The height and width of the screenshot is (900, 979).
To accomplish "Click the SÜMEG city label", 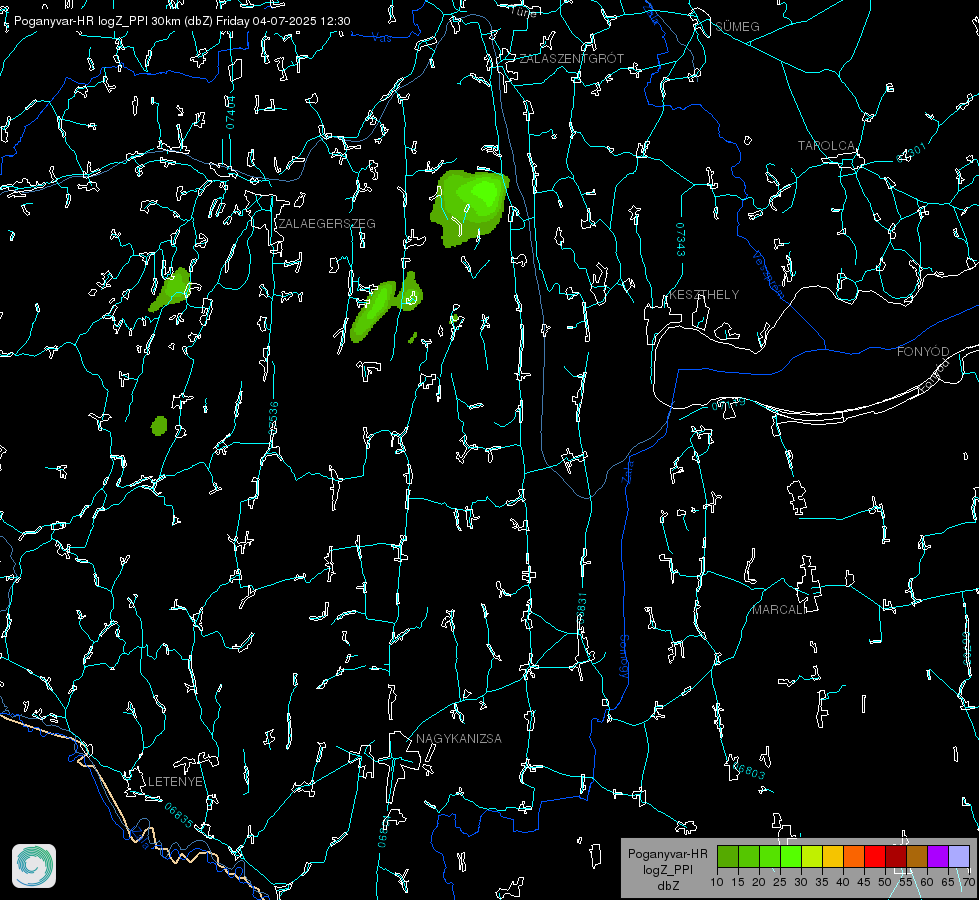I will [x=737, y=27].
